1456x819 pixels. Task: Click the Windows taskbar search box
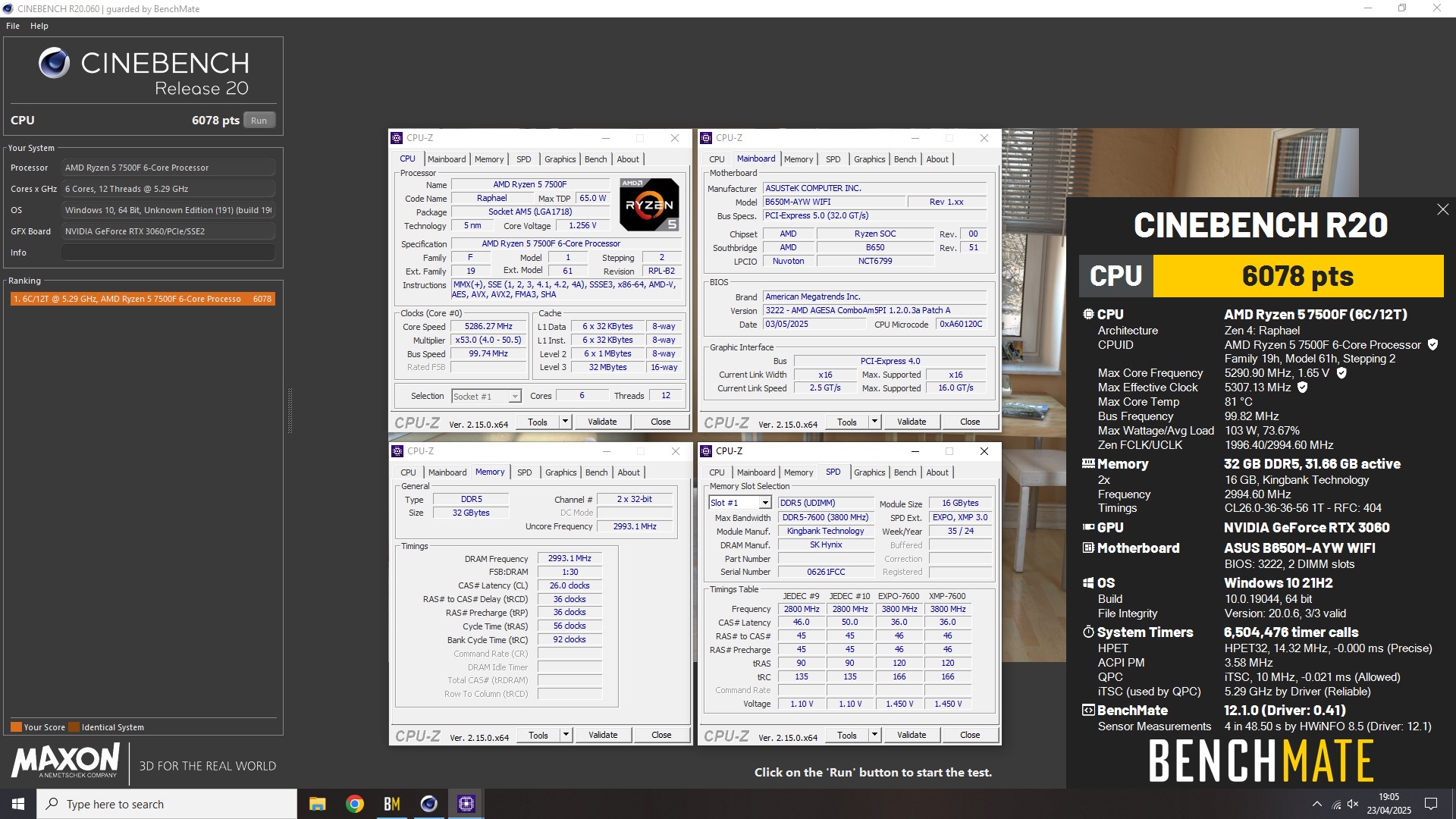(x=167, y=804)
